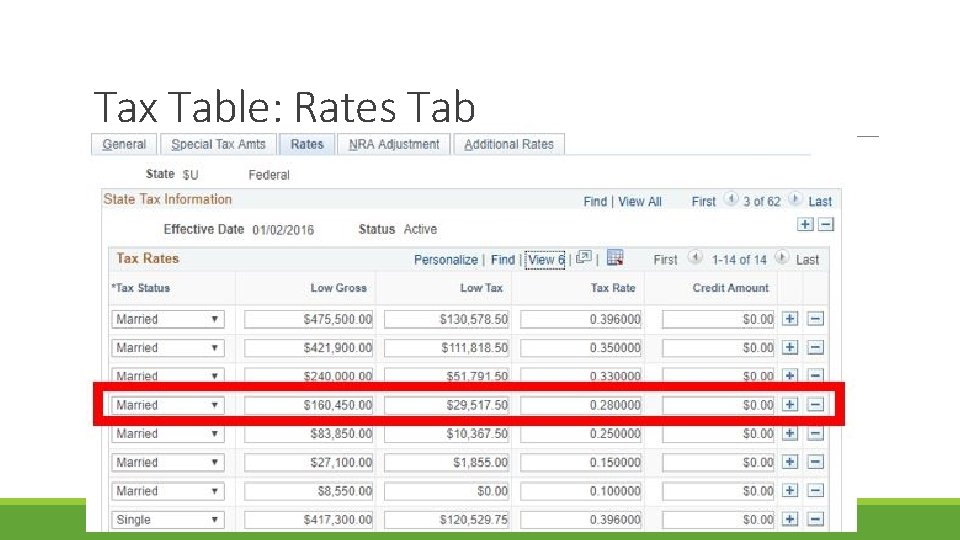The image size is (960, 540).
Task: Go to previous State Tax row arrow
Action: [x=730, y=200]
